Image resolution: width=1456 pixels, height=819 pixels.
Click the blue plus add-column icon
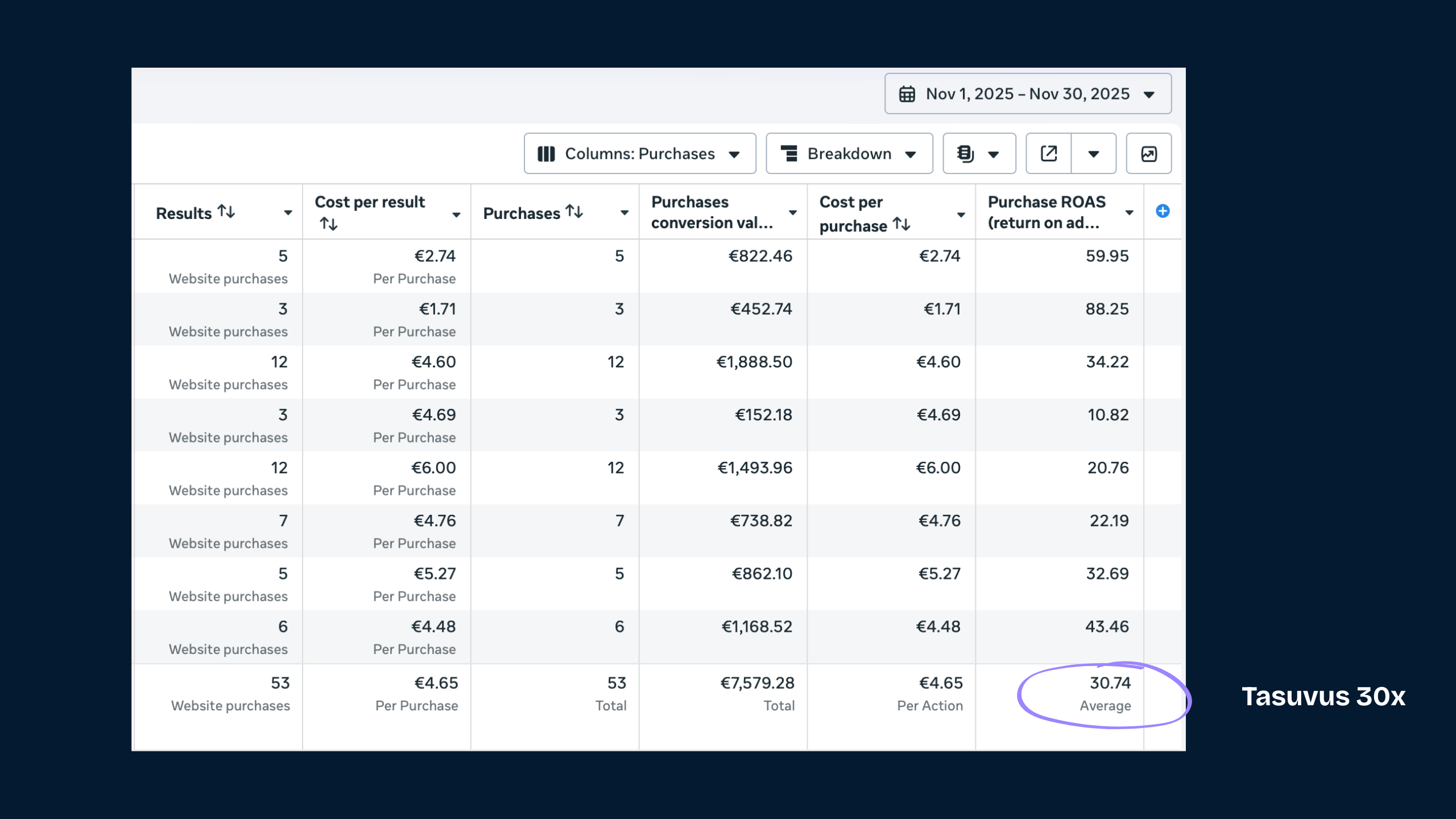tap(1163, 211)
